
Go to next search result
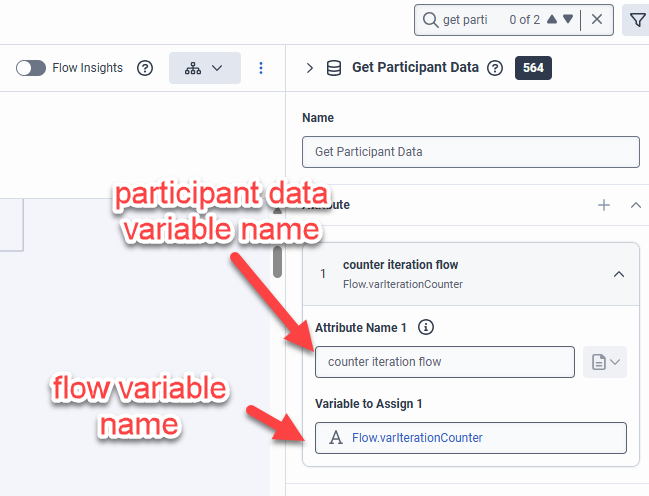coord(568,19)
